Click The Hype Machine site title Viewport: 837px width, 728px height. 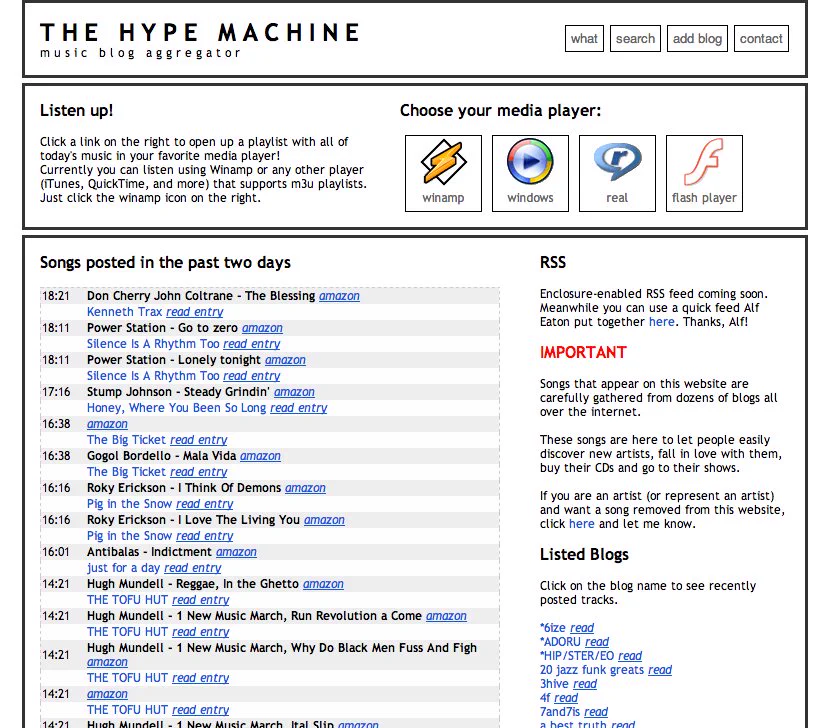click(x=200, y=33)
